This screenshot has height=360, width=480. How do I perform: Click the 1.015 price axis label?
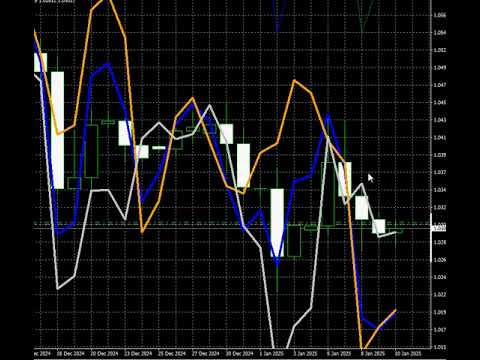439,347
